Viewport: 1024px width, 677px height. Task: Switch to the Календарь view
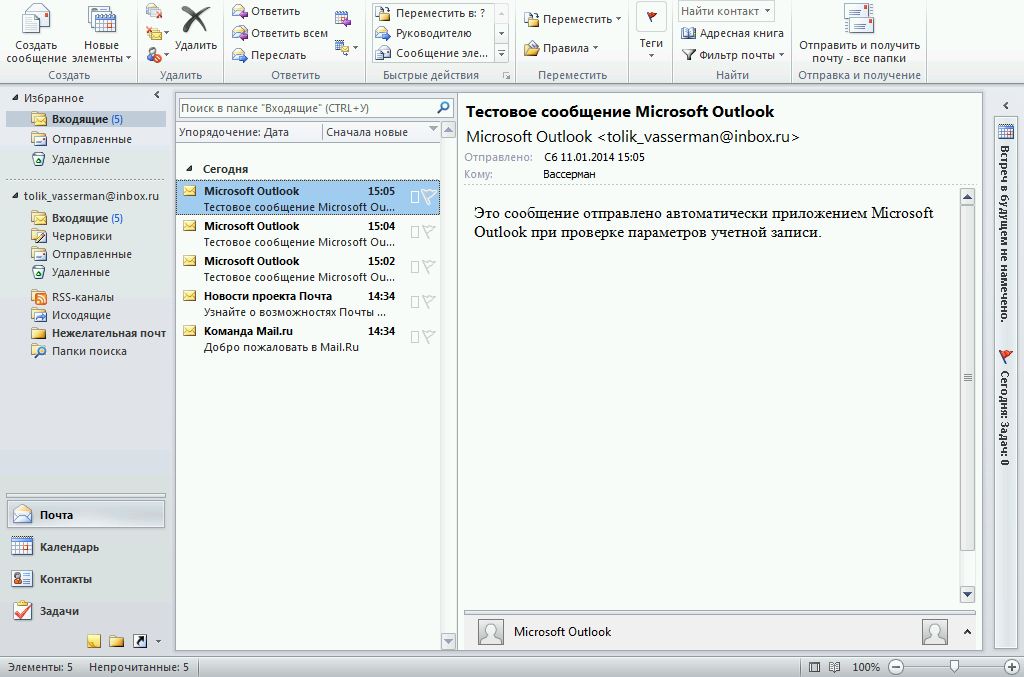pos(86,547)
